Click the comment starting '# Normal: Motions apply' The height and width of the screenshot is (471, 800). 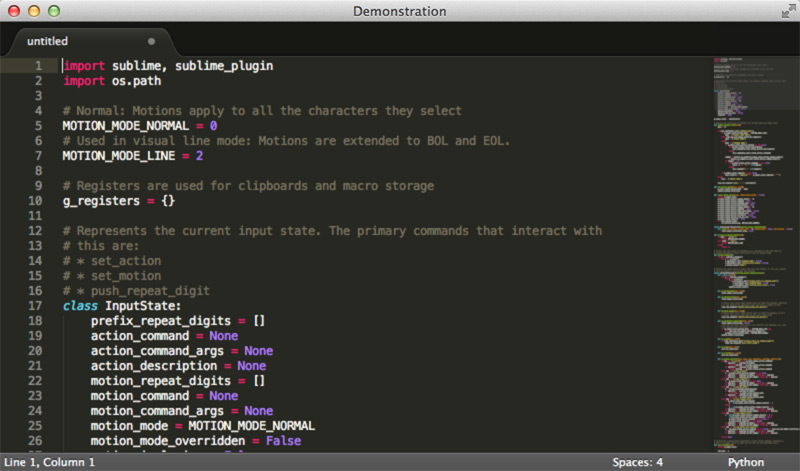coord(262,111)
